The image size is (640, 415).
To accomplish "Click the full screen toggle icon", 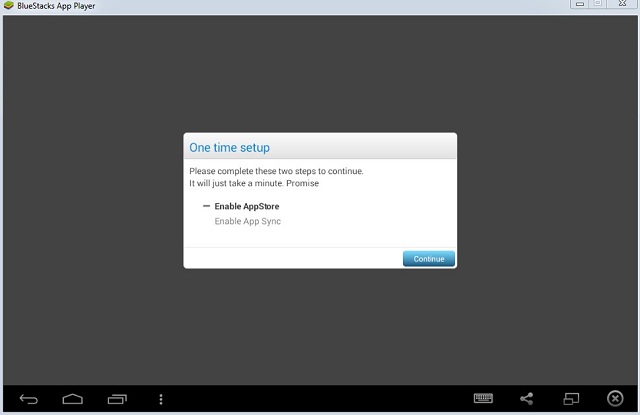I will [x=571, y=399].
